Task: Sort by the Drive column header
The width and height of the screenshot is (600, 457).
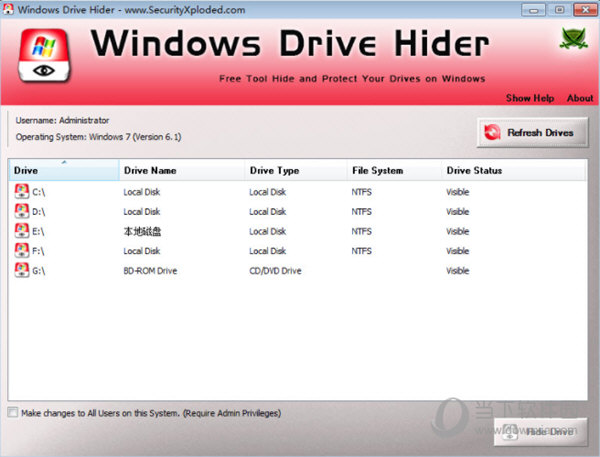Action: [64, 170]
